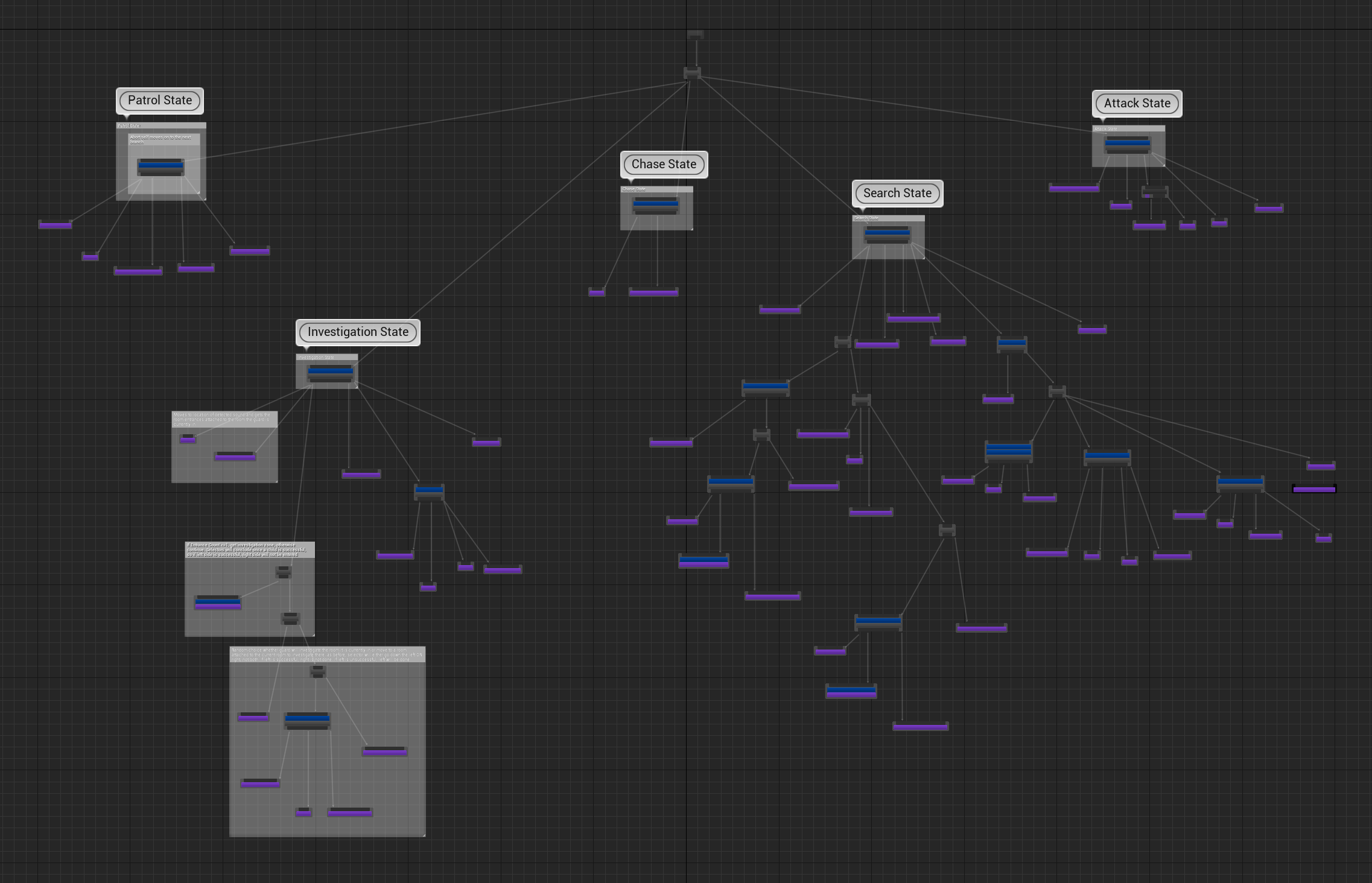The image size is (1372, 883).
Task: Click the 'If Entrance Count' comment box header
Action: pos(249,549)
